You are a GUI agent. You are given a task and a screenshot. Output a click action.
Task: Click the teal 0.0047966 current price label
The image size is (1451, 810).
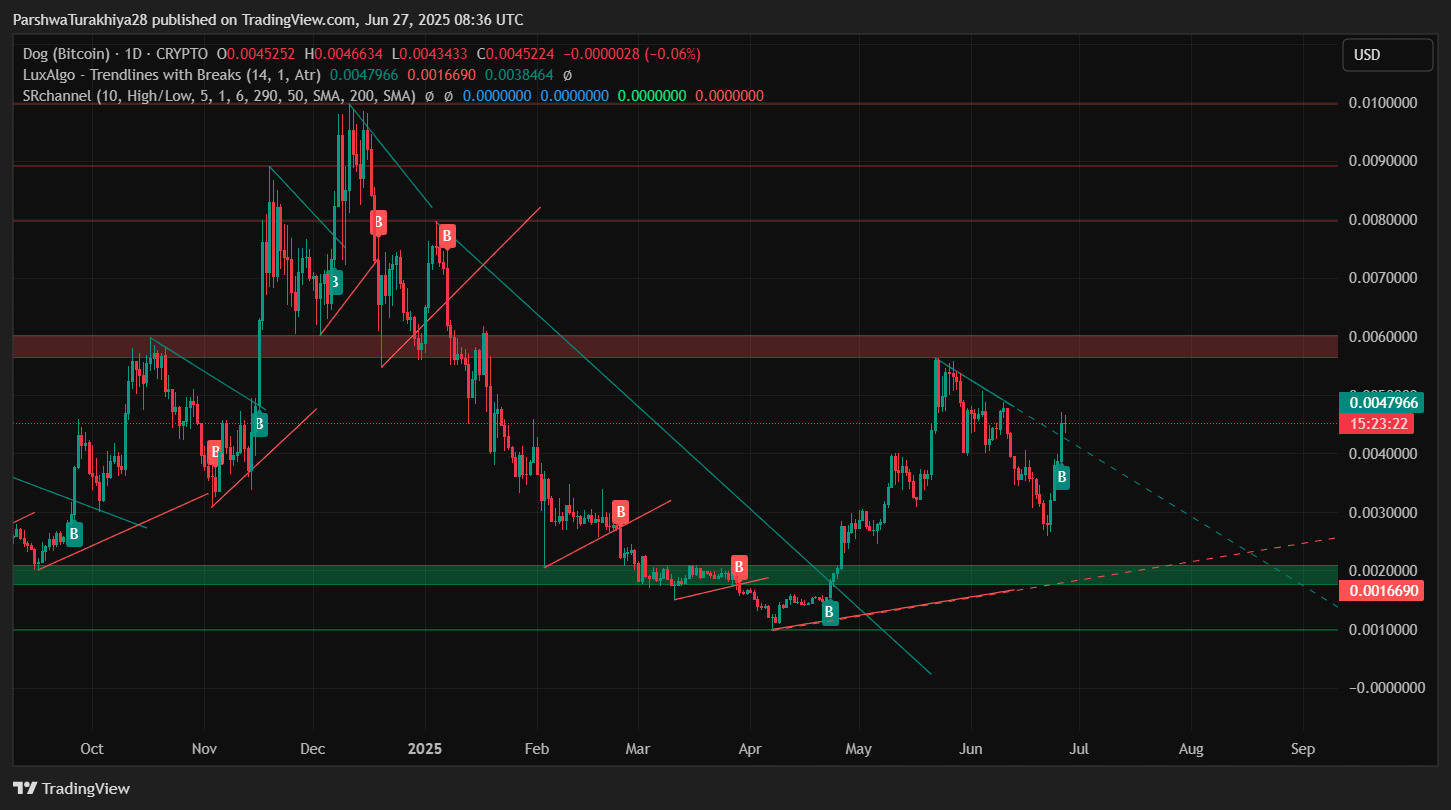[x=1386, y=402]
